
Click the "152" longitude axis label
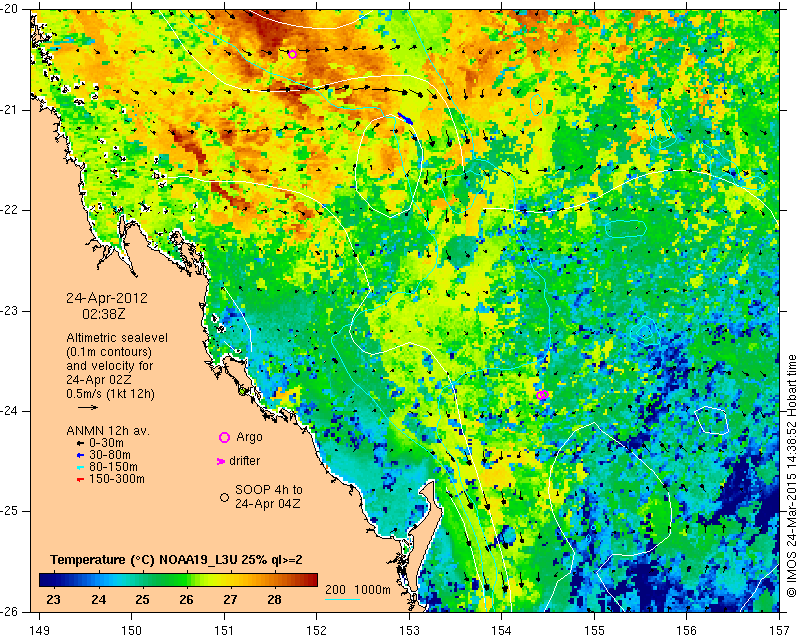pyautogui.click(x=316, y=630)
